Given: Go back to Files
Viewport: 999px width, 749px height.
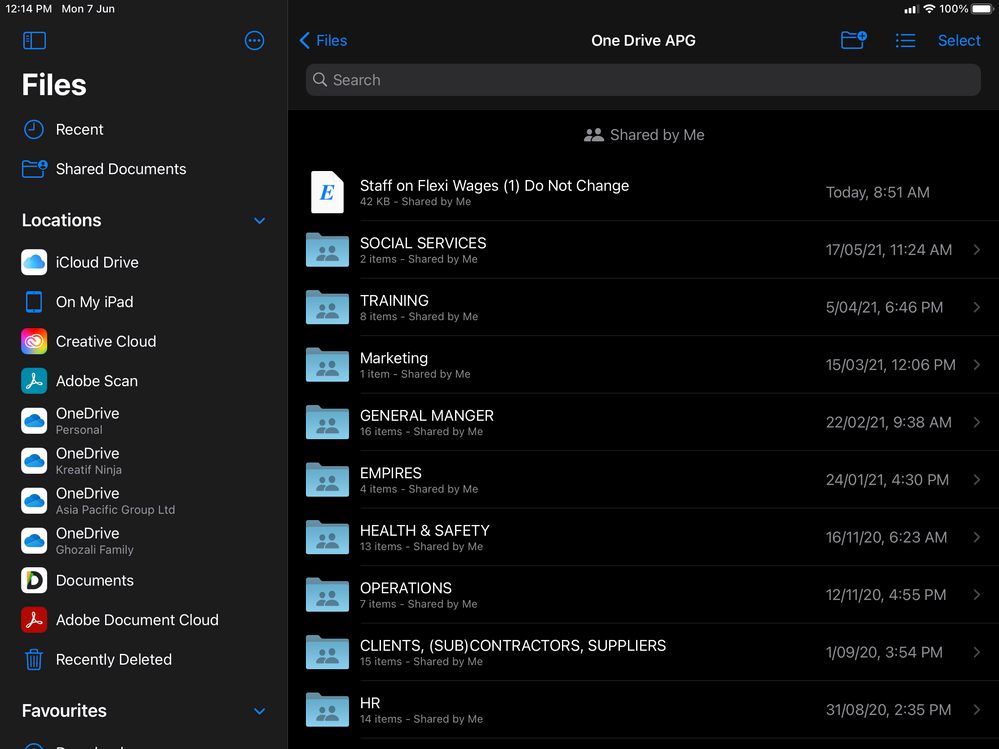Looking at the screenshot, I should [x=323, y=41].
